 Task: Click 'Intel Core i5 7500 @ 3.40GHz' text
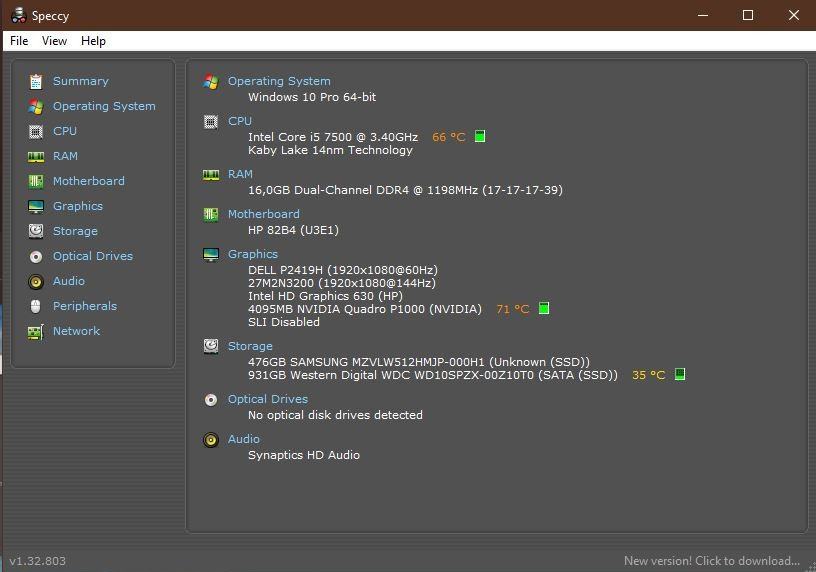(x=333, y=137)
